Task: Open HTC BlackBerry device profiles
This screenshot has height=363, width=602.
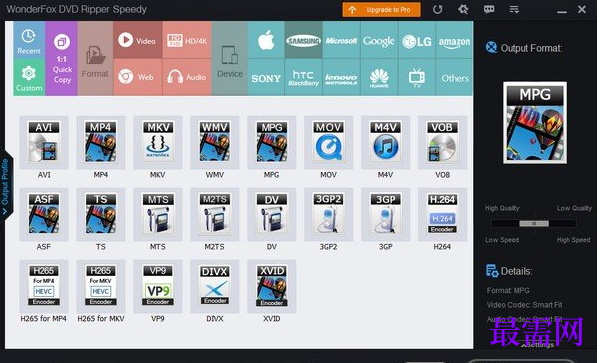Action: tap(303, 77)
